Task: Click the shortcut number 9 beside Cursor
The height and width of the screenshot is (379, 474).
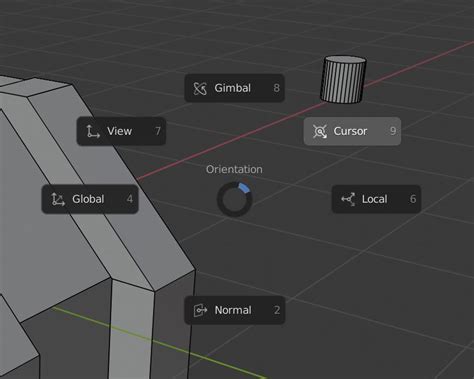Action: pyautogui.click(x=393, y=131)
